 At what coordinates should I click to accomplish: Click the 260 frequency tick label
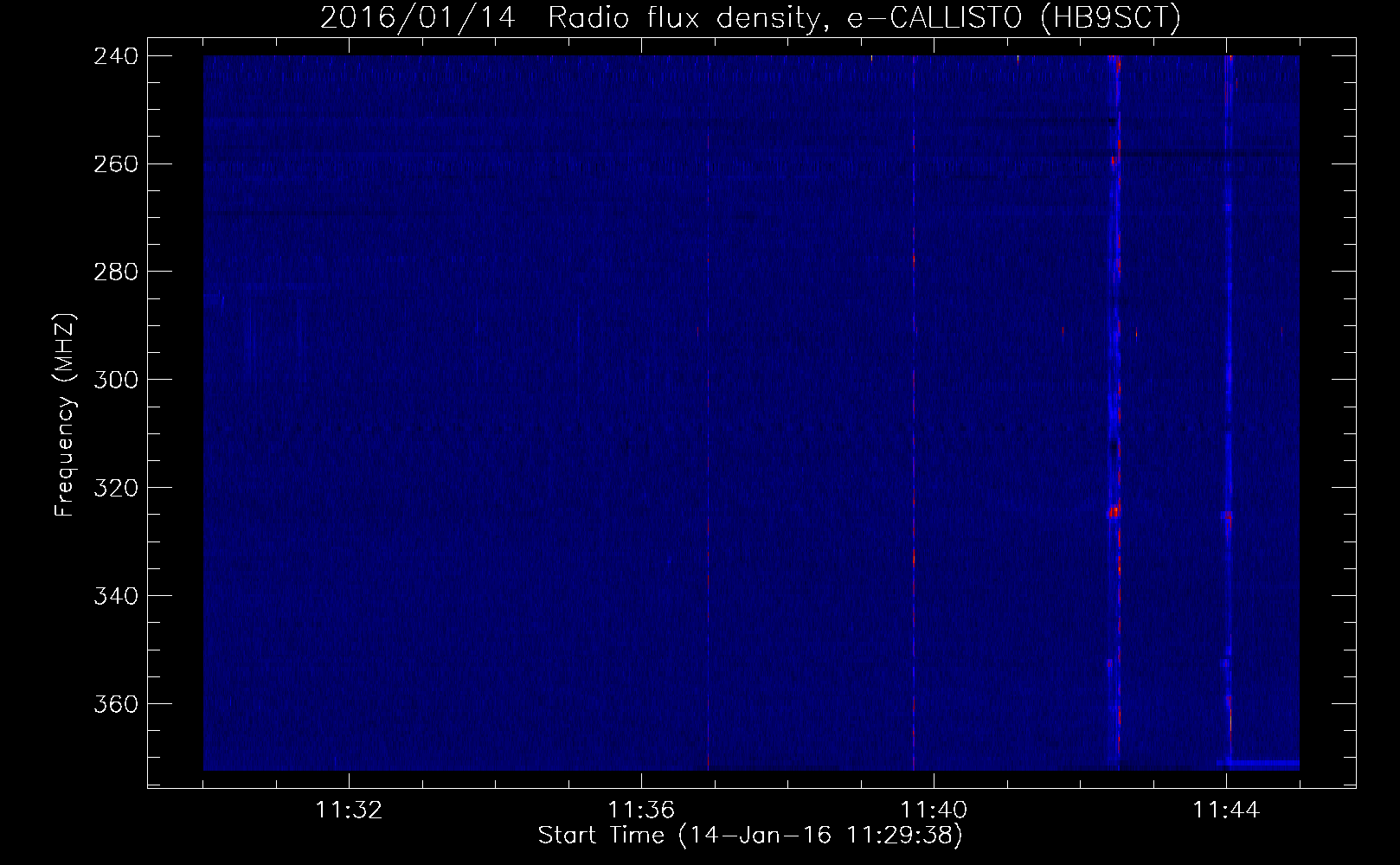point(116,164)
